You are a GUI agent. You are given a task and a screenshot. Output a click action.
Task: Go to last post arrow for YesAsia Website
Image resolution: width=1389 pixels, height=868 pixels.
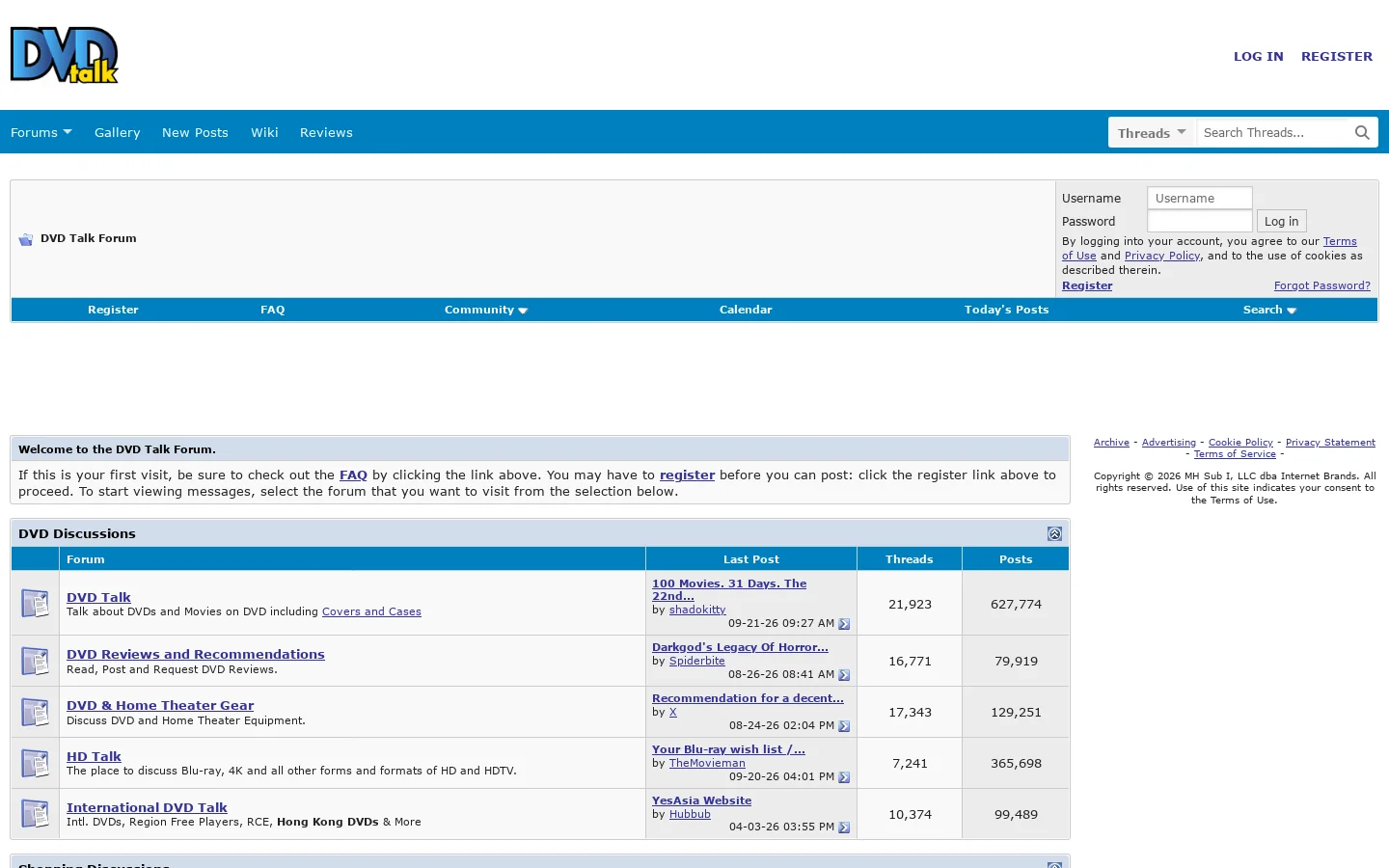[844, 827]
